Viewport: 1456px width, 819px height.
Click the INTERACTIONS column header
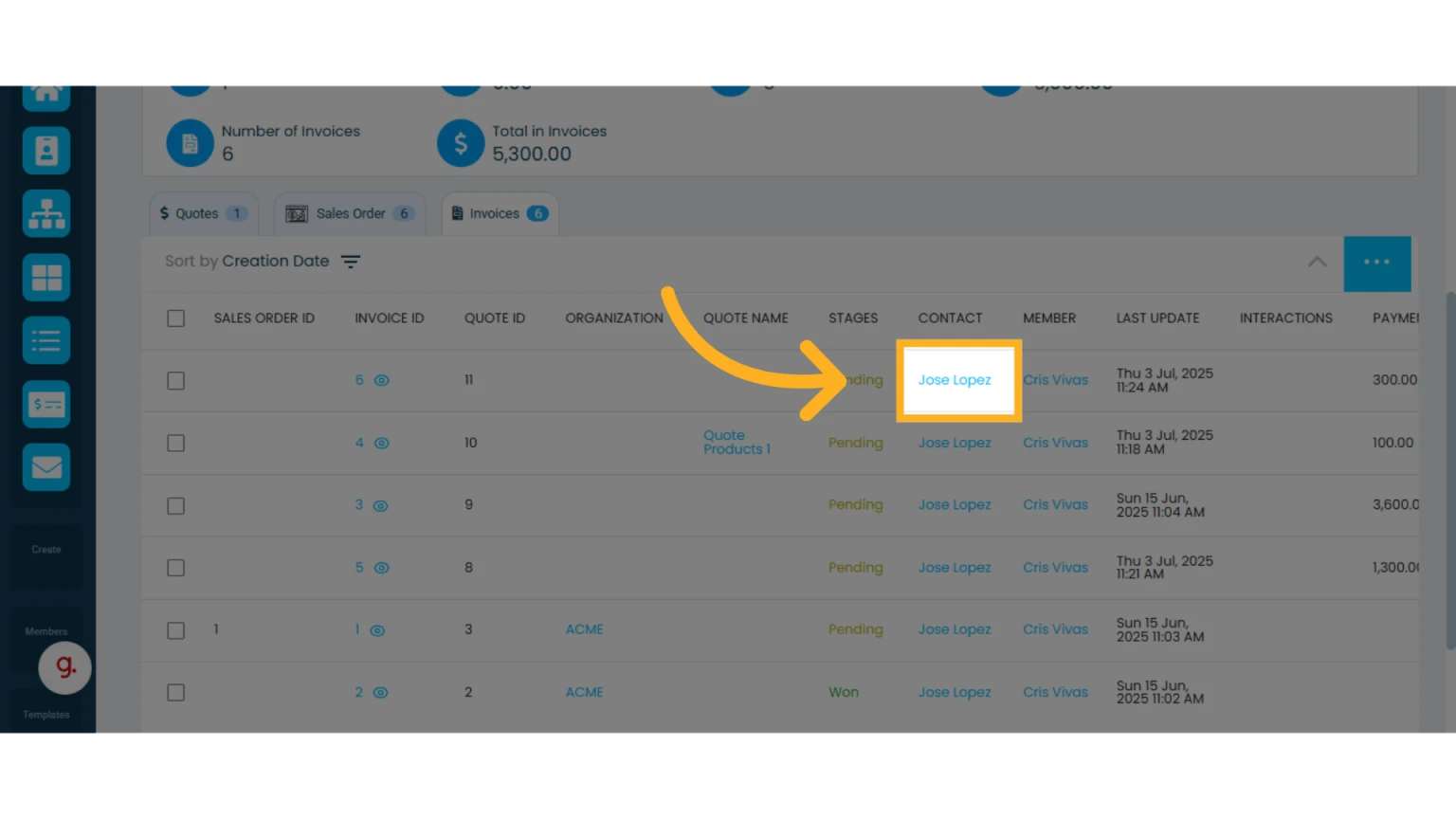tap(1286, 318)
